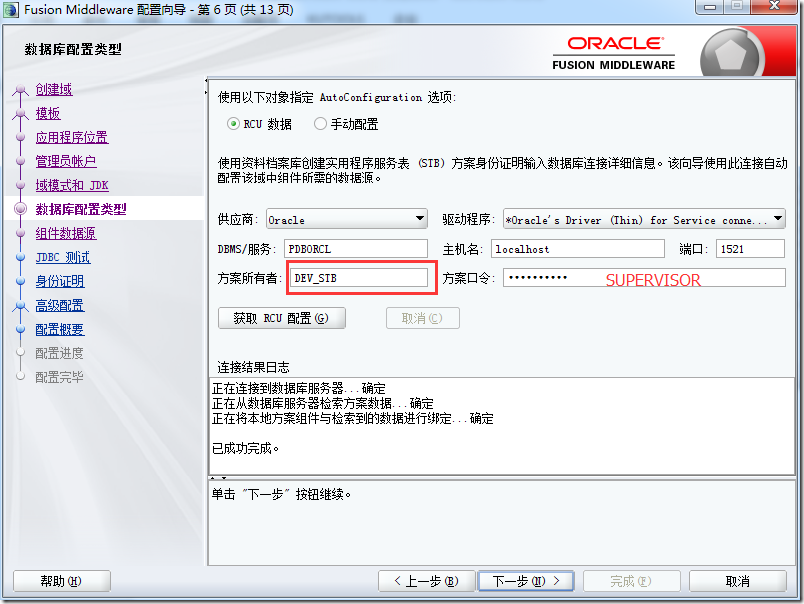Go back with 上一步(B) button
The width and height of the screenshot is (804, 604).
click(x=426, y=581)
